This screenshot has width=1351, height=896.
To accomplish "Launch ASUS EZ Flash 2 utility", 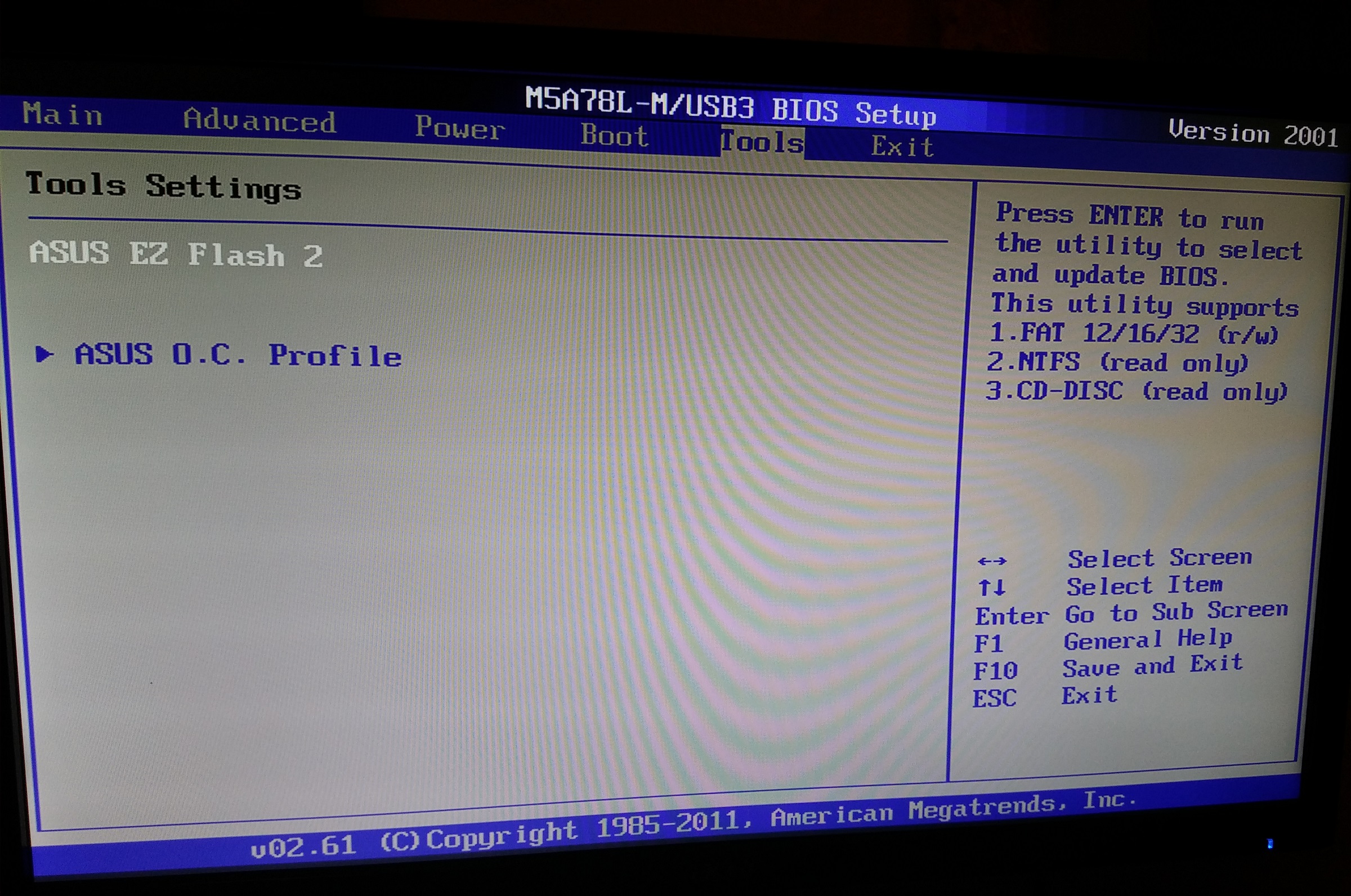I will click(x=176, y=254).
